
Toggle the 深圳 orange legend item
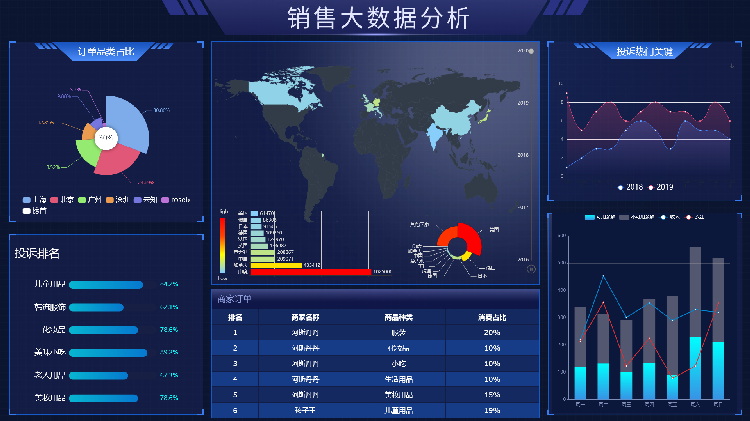[117, 199]
